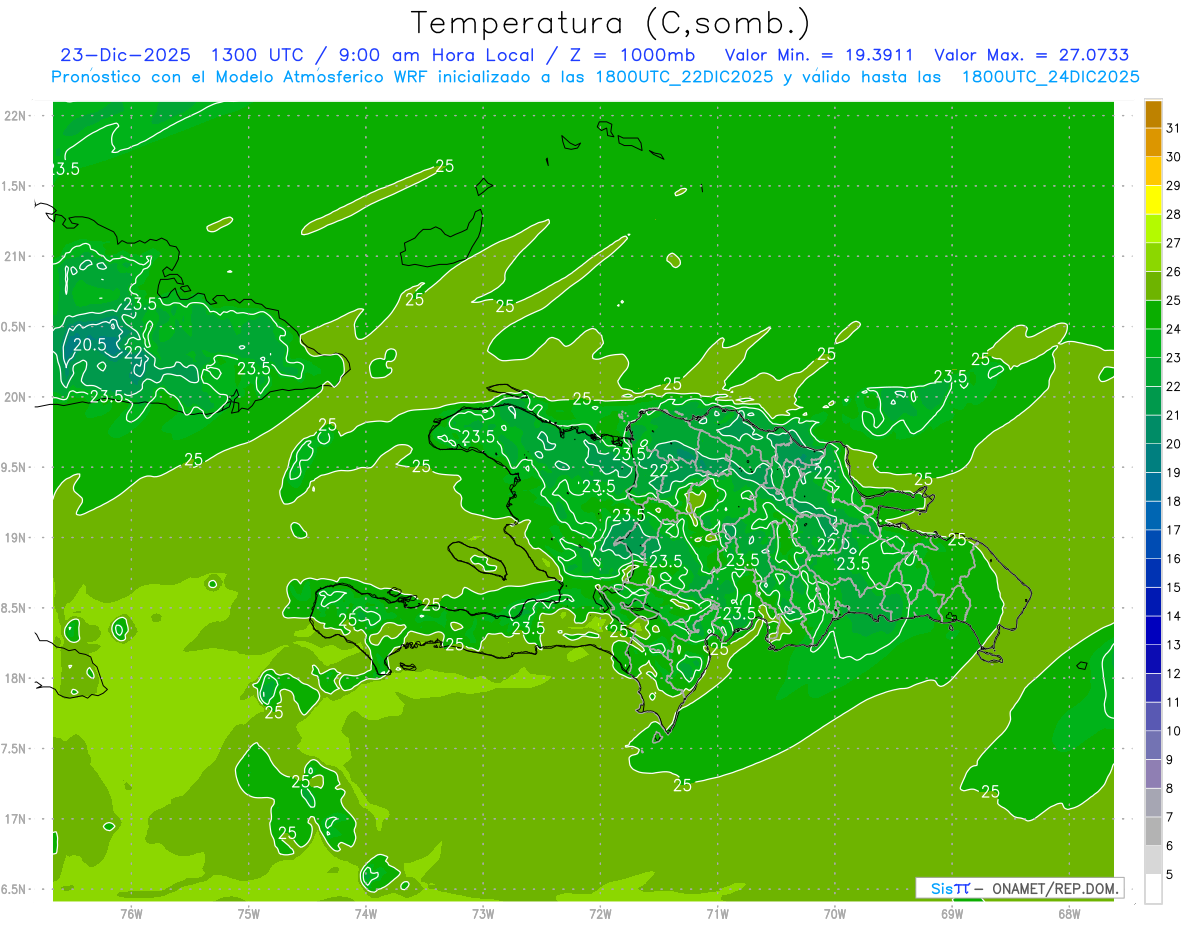Click colorbar legend value "26"

[x=1174, y=272]
